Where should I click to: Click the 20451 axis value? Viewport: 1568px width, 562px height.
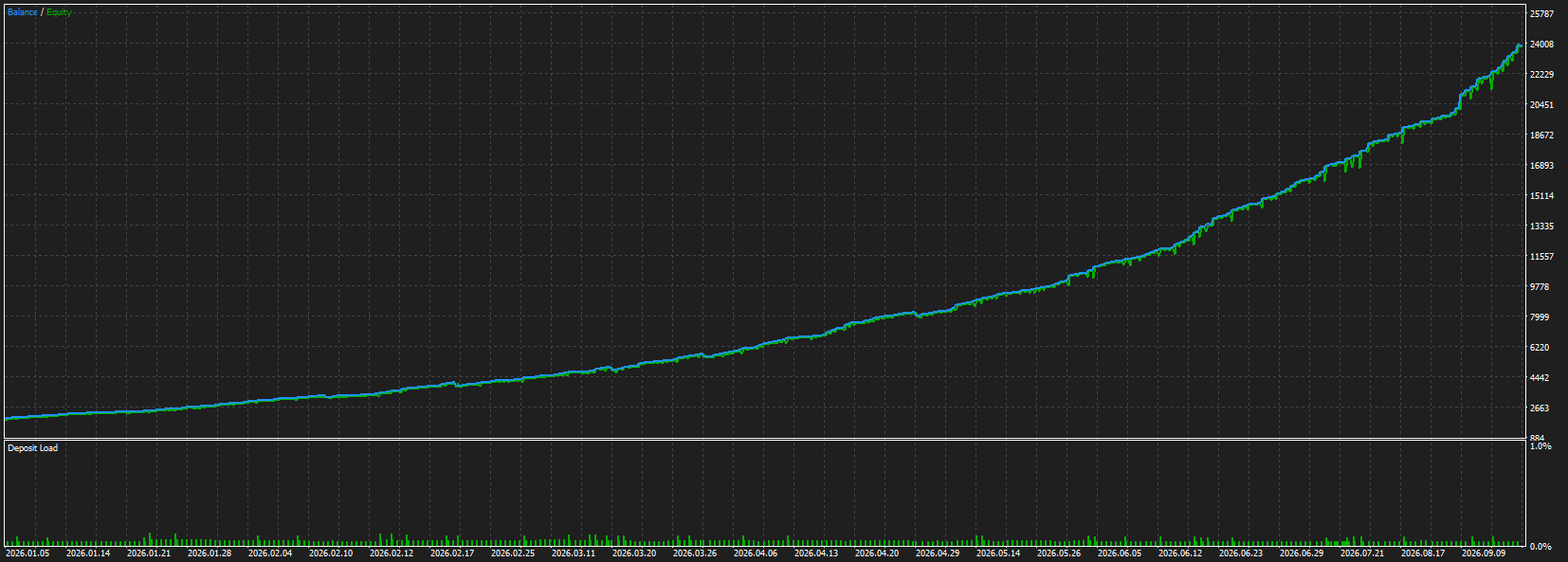(1541, 105)
